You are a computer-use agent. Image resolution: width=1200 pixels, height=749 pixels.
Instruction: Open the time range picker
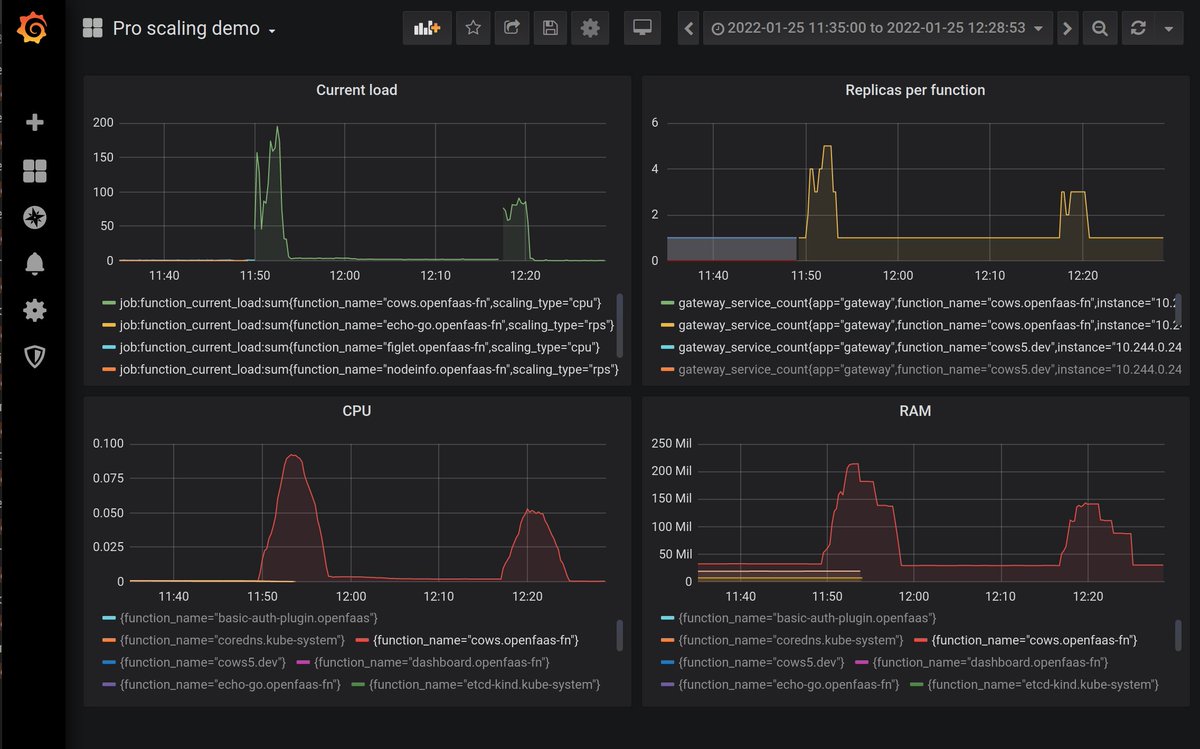click(877, 28)
